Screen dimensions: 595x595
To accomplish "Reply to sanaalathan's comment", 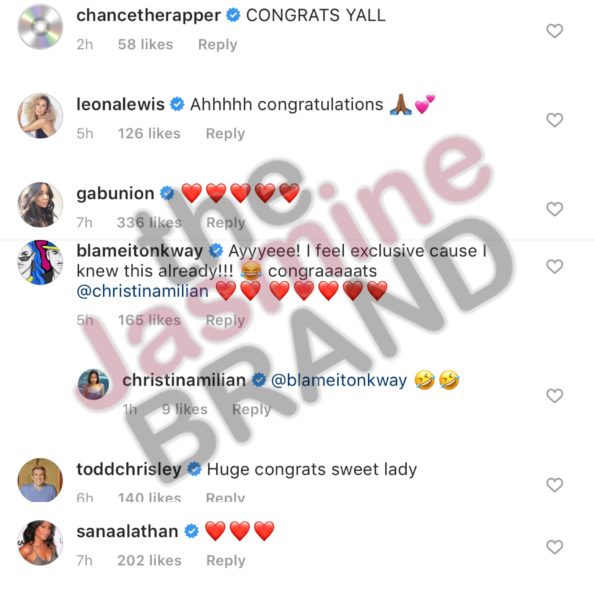I will (226, 560).
